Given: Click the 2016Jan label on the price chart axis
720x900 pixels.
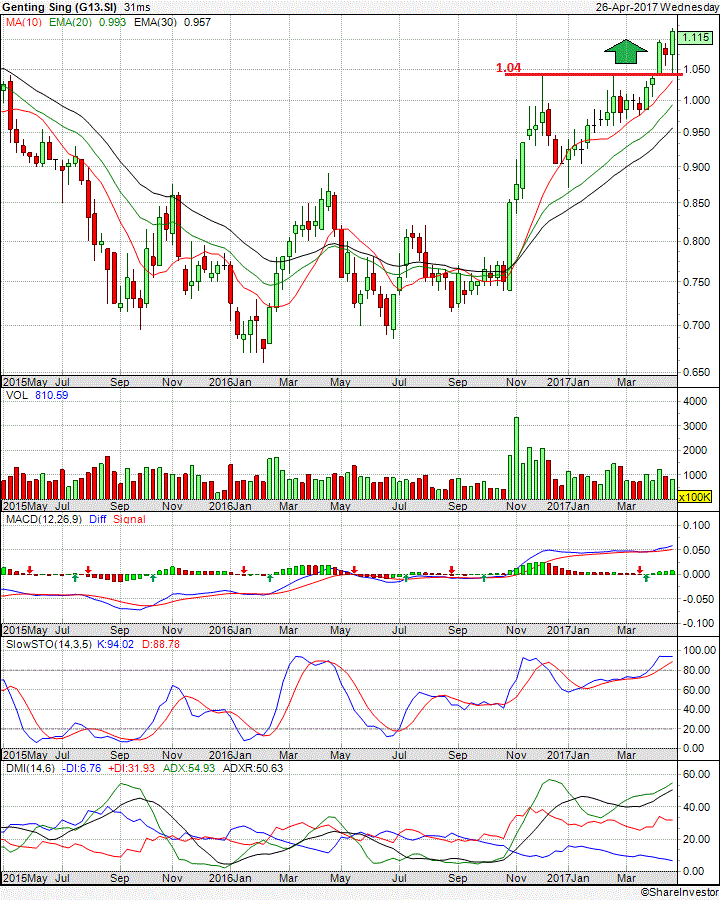Looking at the screenshot, I should click(x=230, y=382).
